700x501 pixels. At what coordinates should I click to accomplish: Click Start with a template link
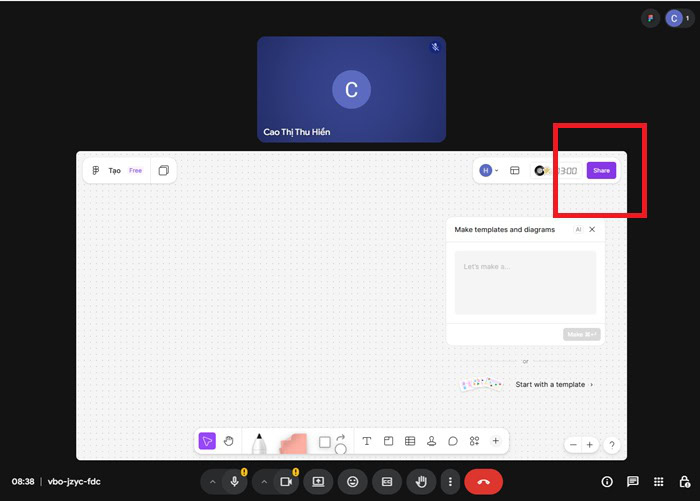coord(553,384)
